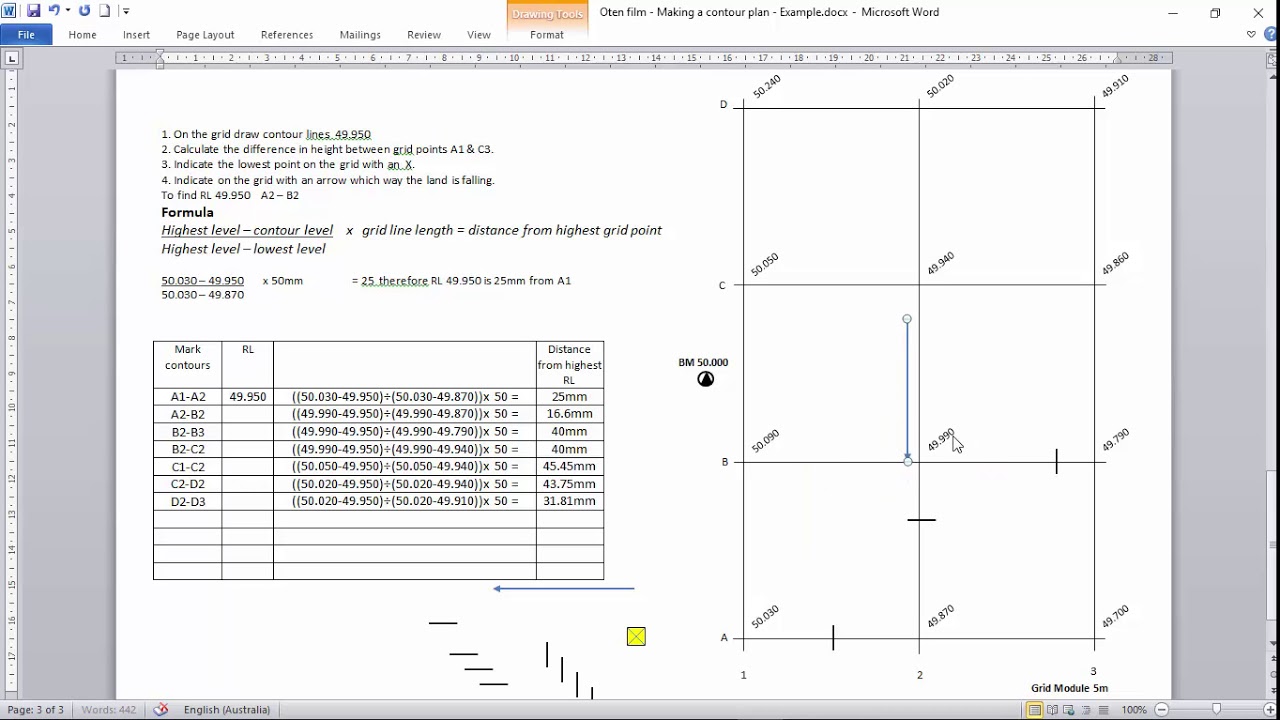Switch to Web Layout view
Viewport: 1280px width, 720px height.
coord(1070,710)
